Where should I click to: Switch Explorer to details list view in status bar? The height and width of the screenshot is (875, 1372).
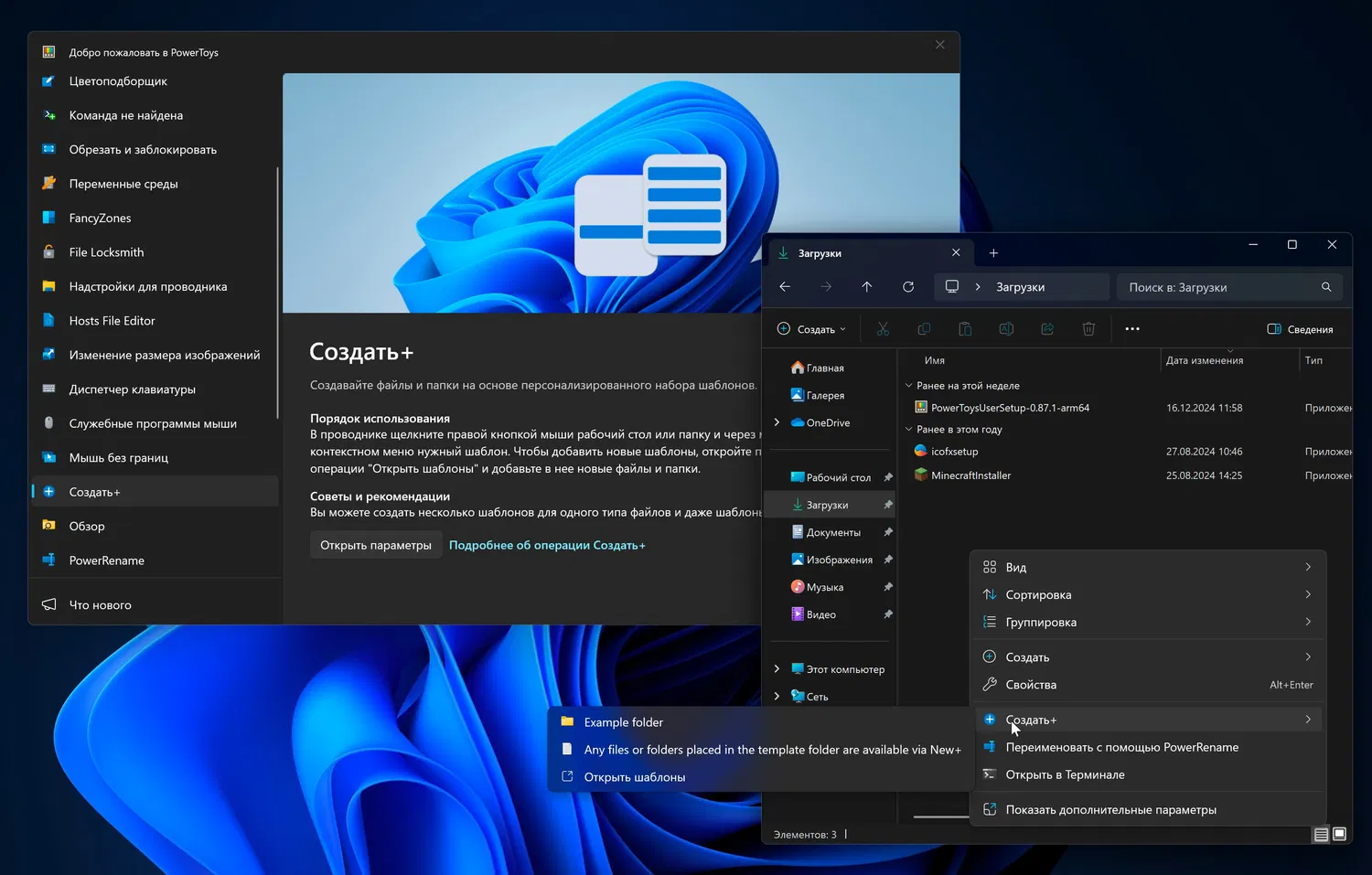click(1321, 834)
